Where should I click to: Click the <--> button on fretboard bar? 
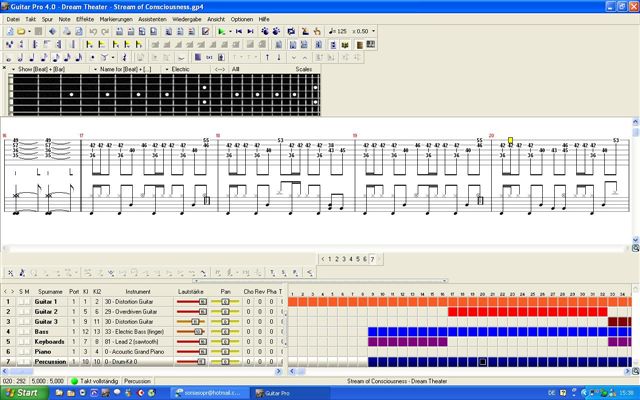point(220,69)
